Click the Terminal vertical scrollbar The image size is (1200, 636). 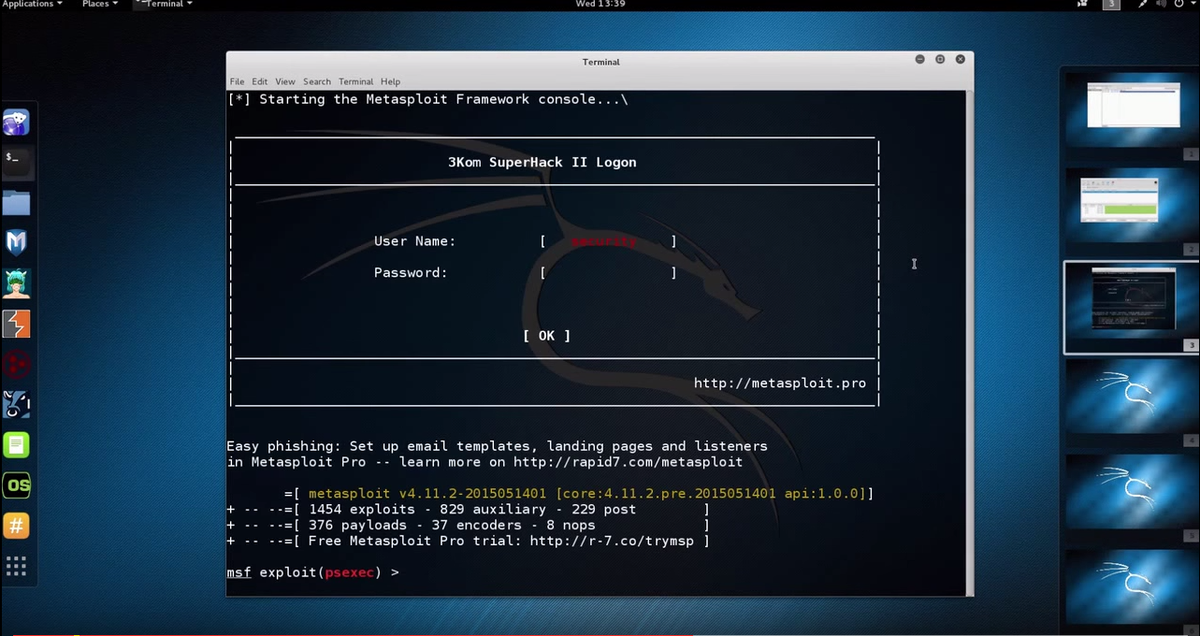[x=970, y=342]
